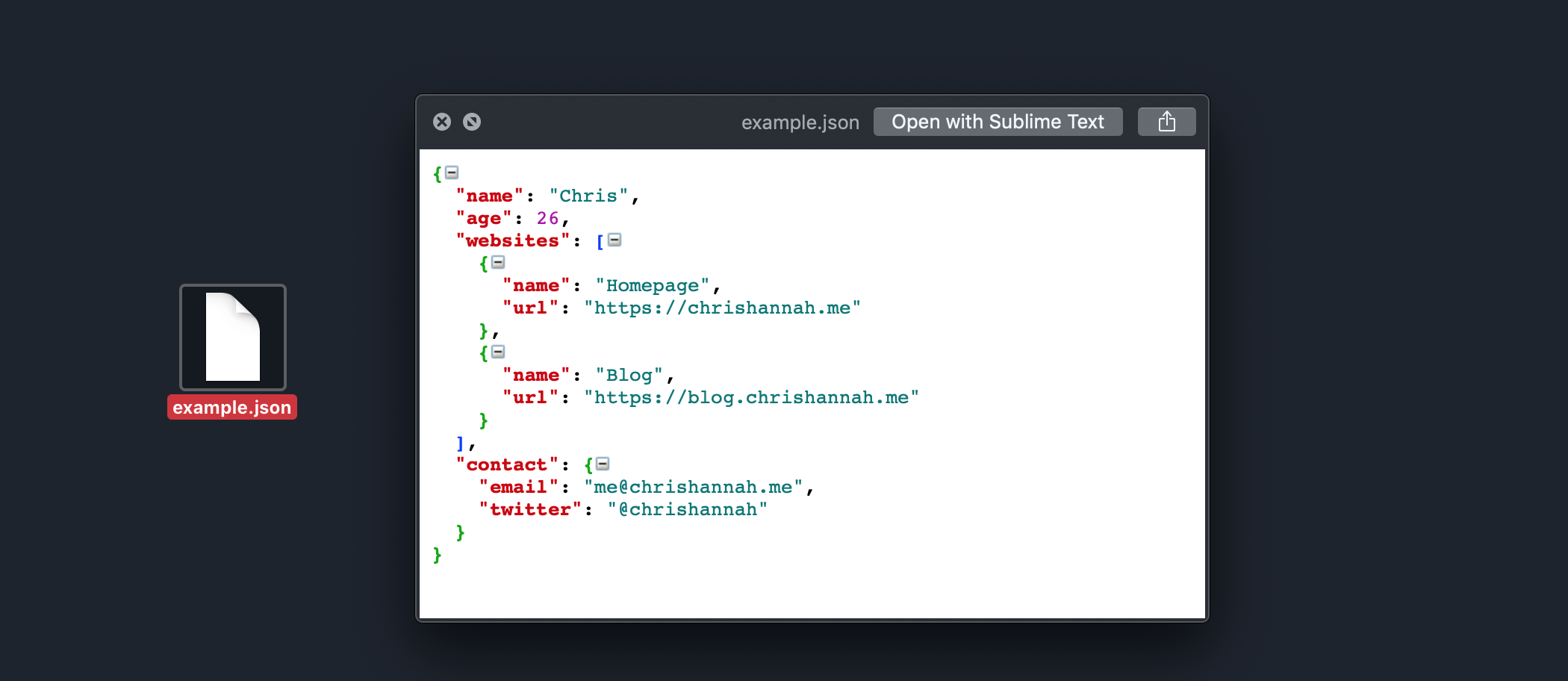This screenshot has width=1568, height=681.
Task: Click the "Homepage" value
Action: pos(653,285)
